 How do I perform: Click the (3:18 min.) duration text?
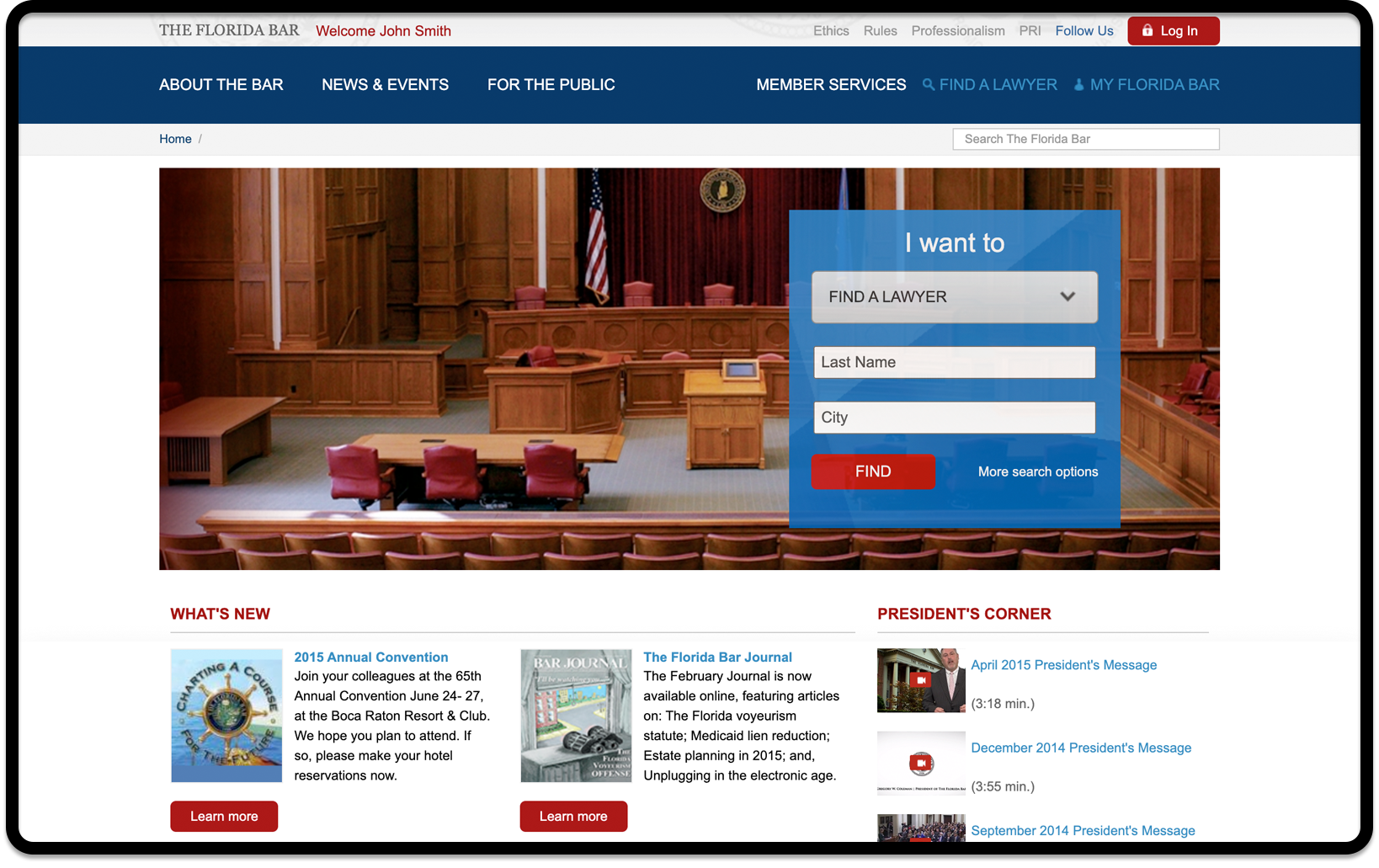click(x=1003, y=704)
